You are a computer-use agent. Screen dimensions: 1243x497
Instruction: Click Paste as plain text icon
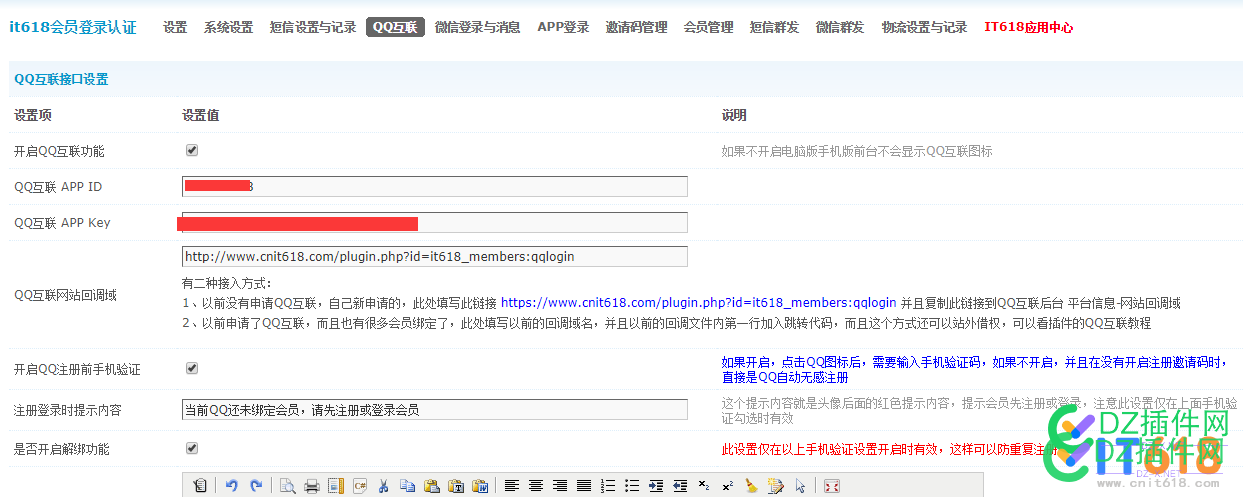click(x=456, y=486)
